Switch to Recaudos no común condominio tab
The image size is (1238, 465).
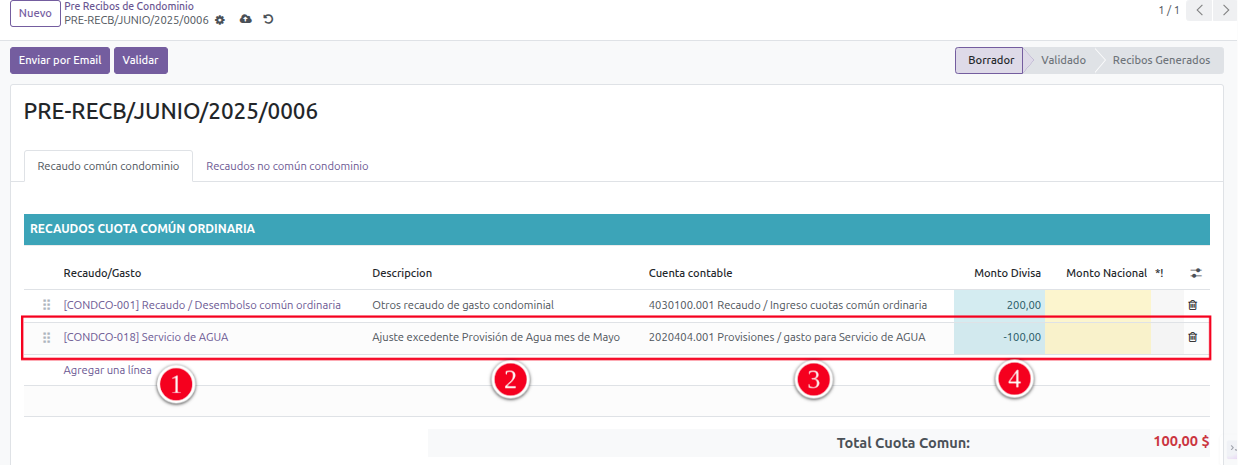click(287, 166)
